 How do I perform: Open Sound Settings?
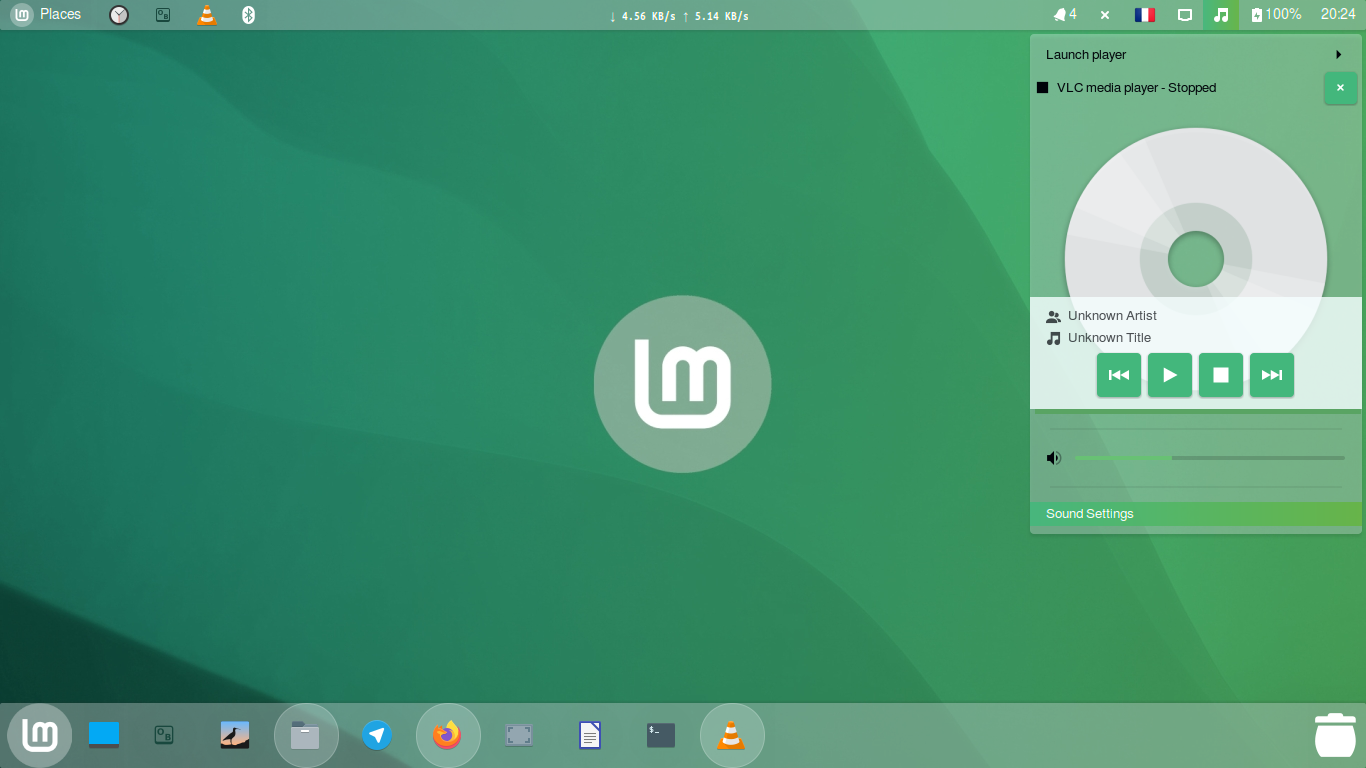pos(1196,514)
